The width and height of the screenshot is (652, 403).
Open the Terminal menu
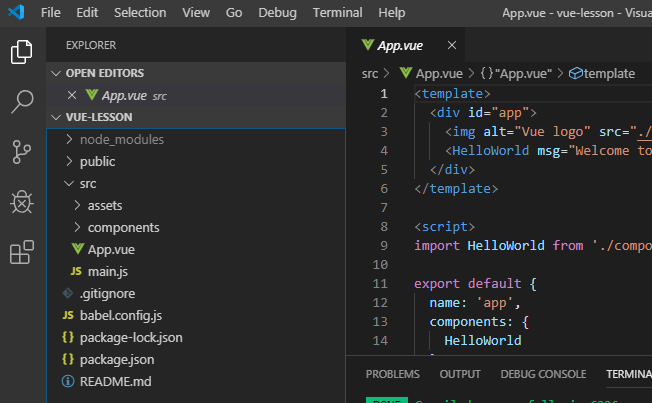(x=338, y=13)
